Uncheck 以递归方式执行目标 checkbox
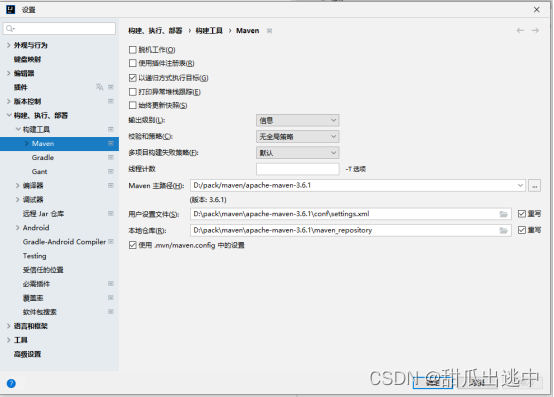 (133, 78)
